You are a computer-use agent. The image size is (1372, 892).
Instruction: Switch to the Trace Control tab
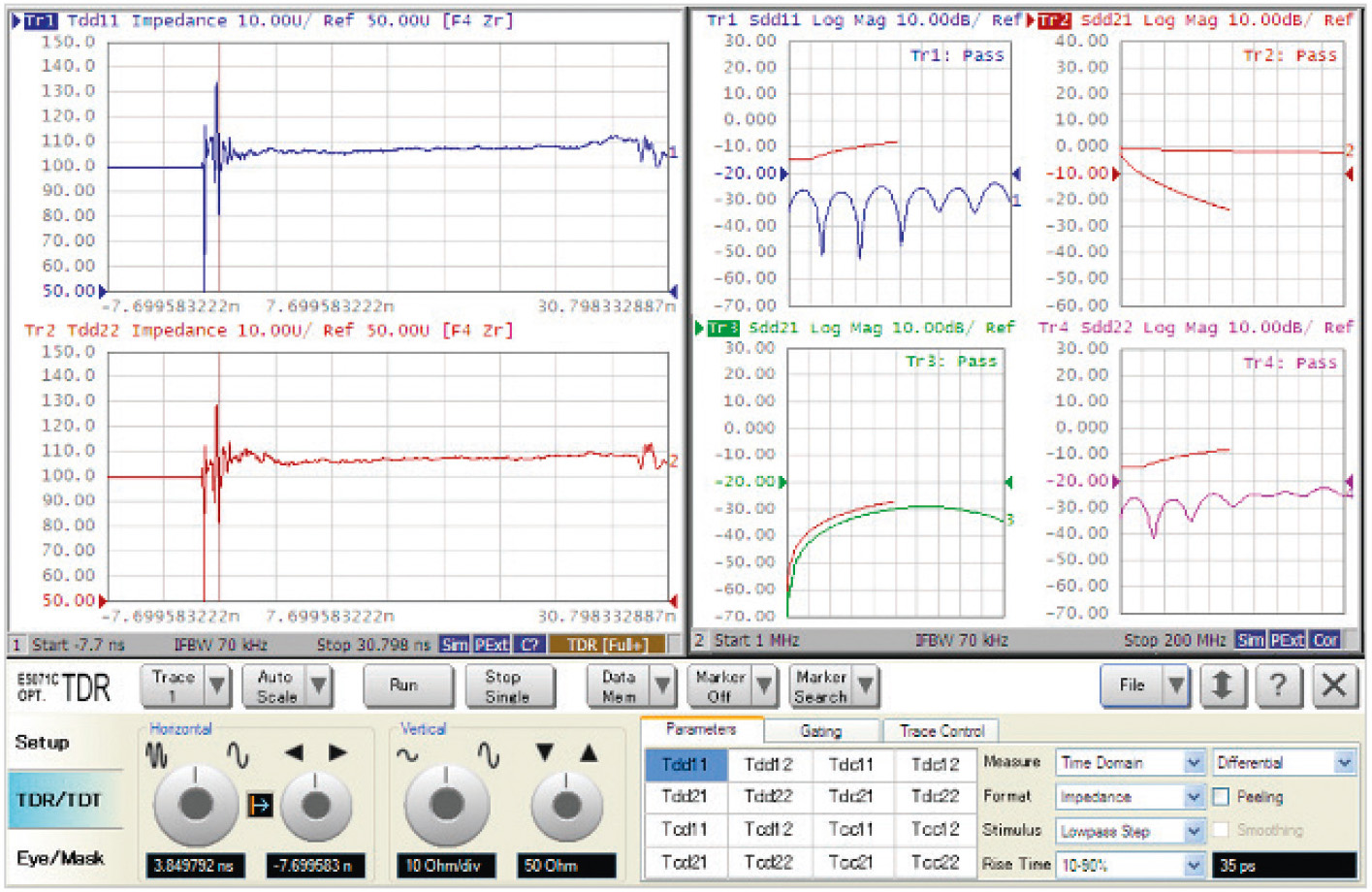[941, 731]
